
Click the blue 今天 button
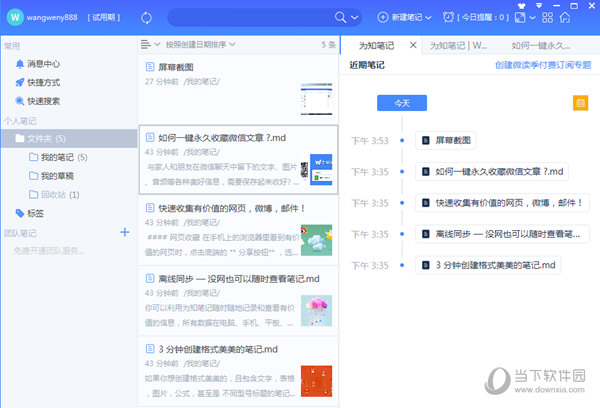coord(401,102)
